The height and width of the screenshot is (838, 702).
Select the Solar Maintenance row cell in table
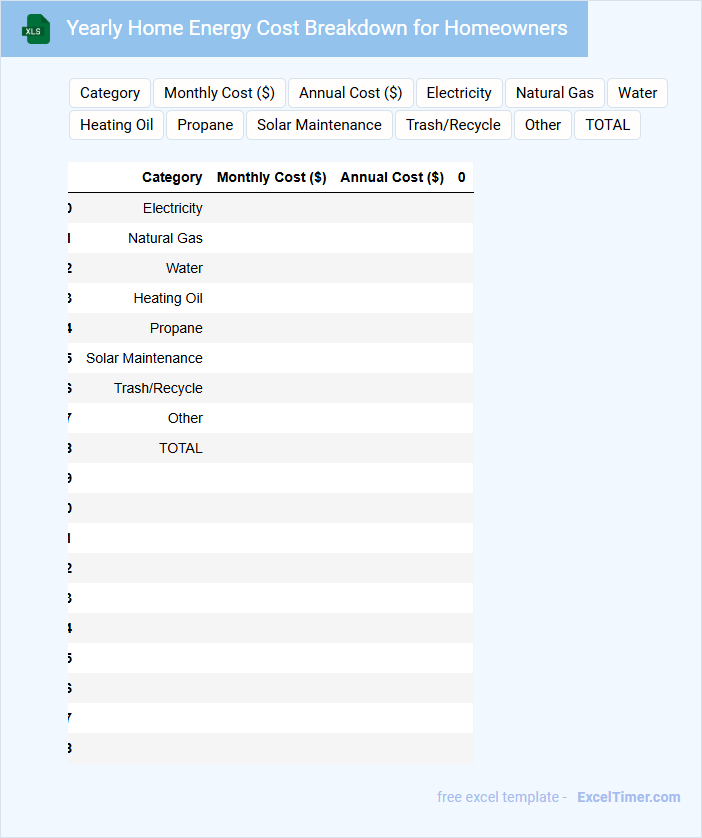[144, 358]
